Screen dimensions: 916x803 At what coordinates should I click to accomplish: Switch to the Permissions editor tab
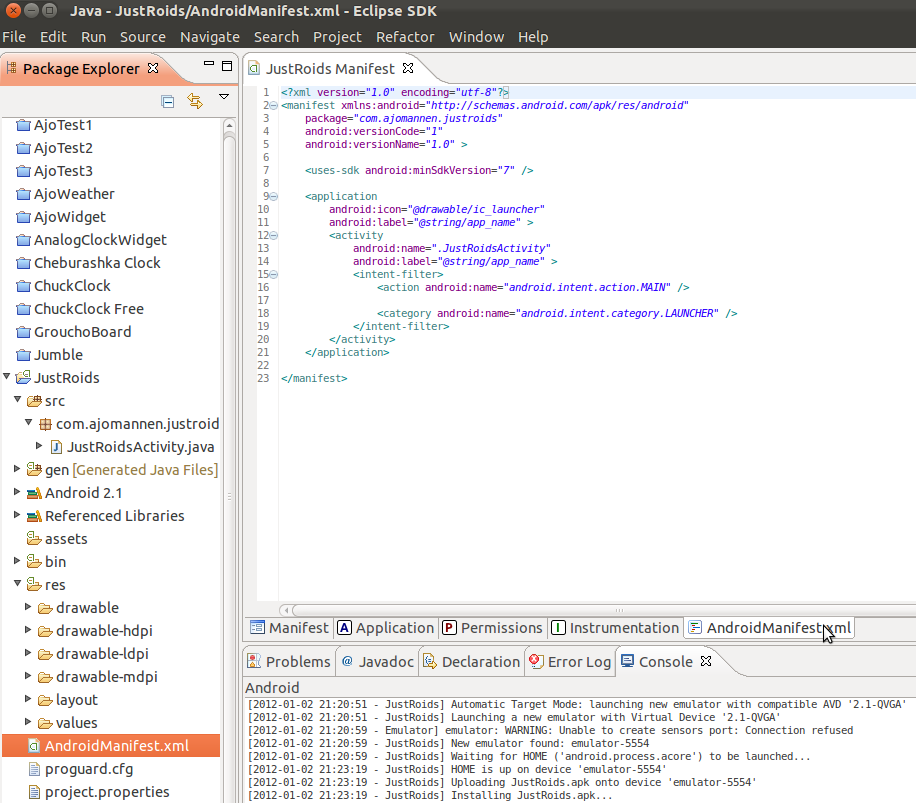[x=492, y=628]
